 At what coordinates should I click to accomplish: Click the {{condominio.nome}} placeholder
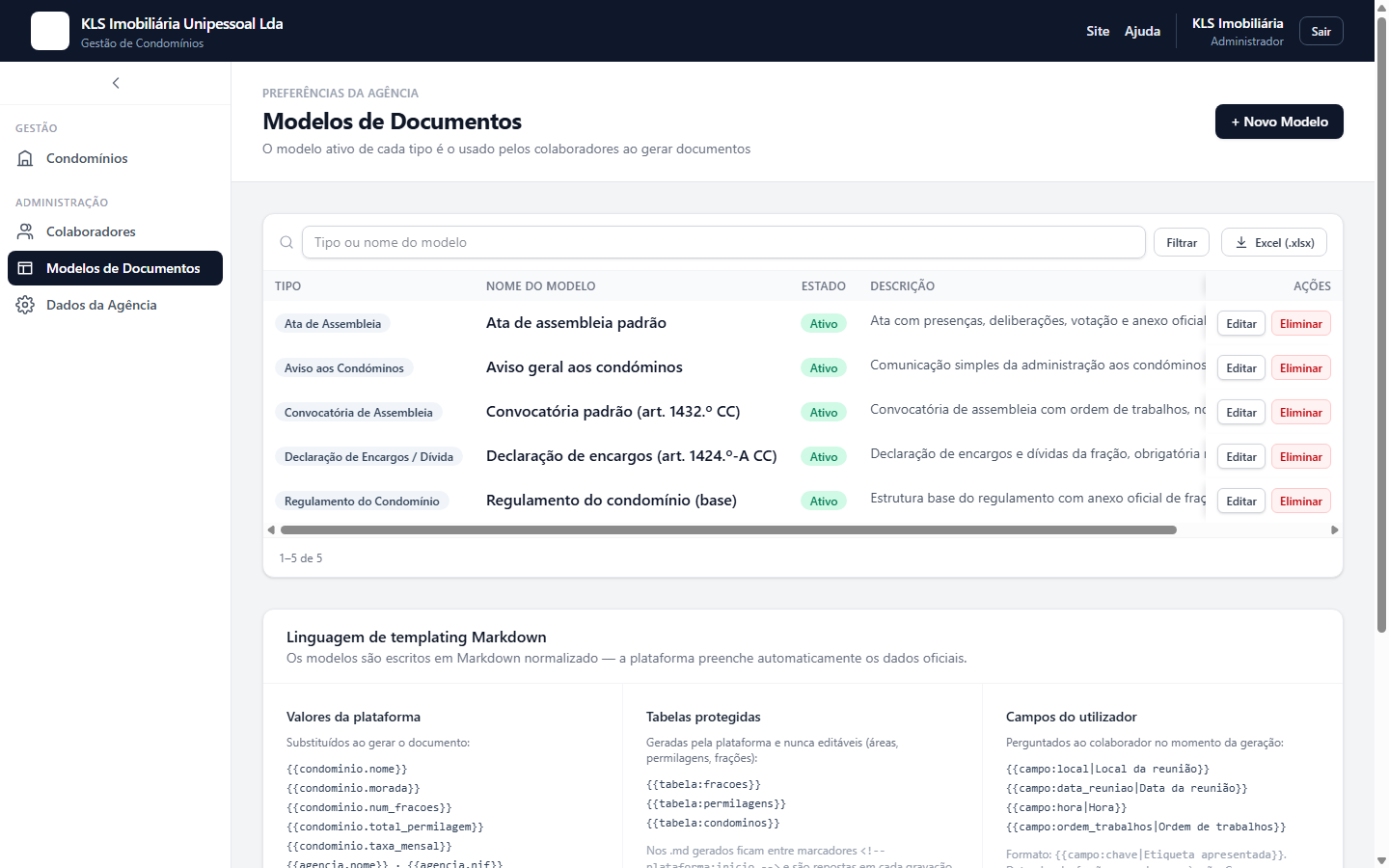point(347,769)
